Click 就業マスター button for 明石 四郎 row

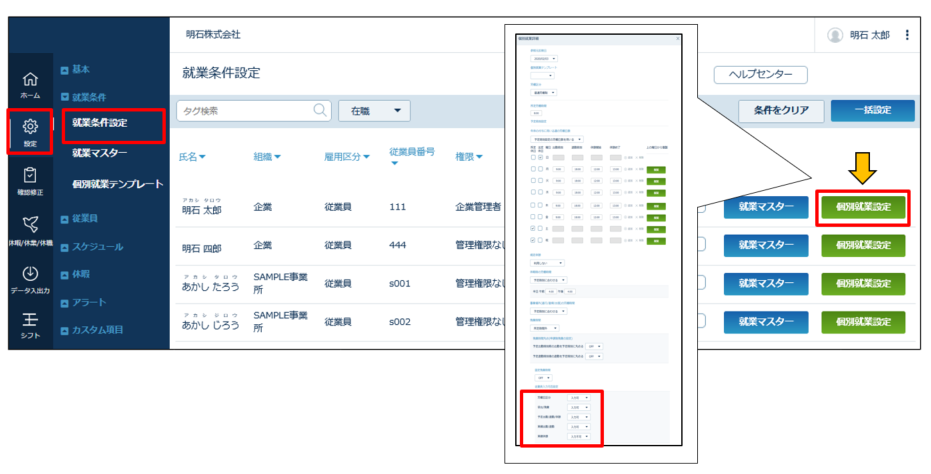coord(766,245)
